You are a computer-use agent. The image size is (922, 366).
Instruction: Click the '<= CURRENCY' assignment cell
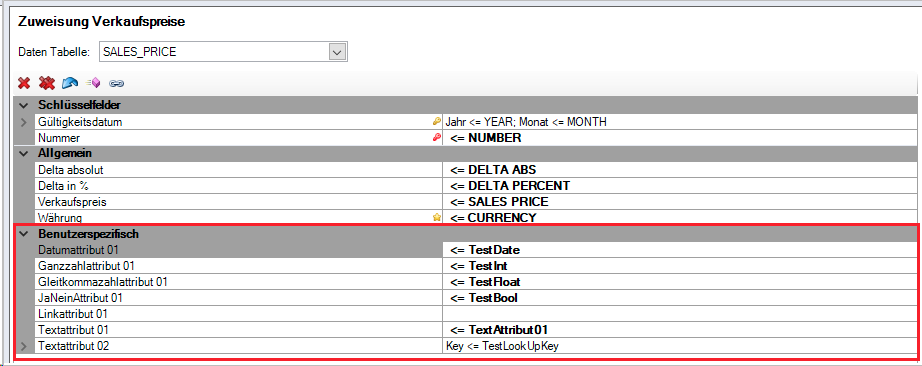coord(681,217)
